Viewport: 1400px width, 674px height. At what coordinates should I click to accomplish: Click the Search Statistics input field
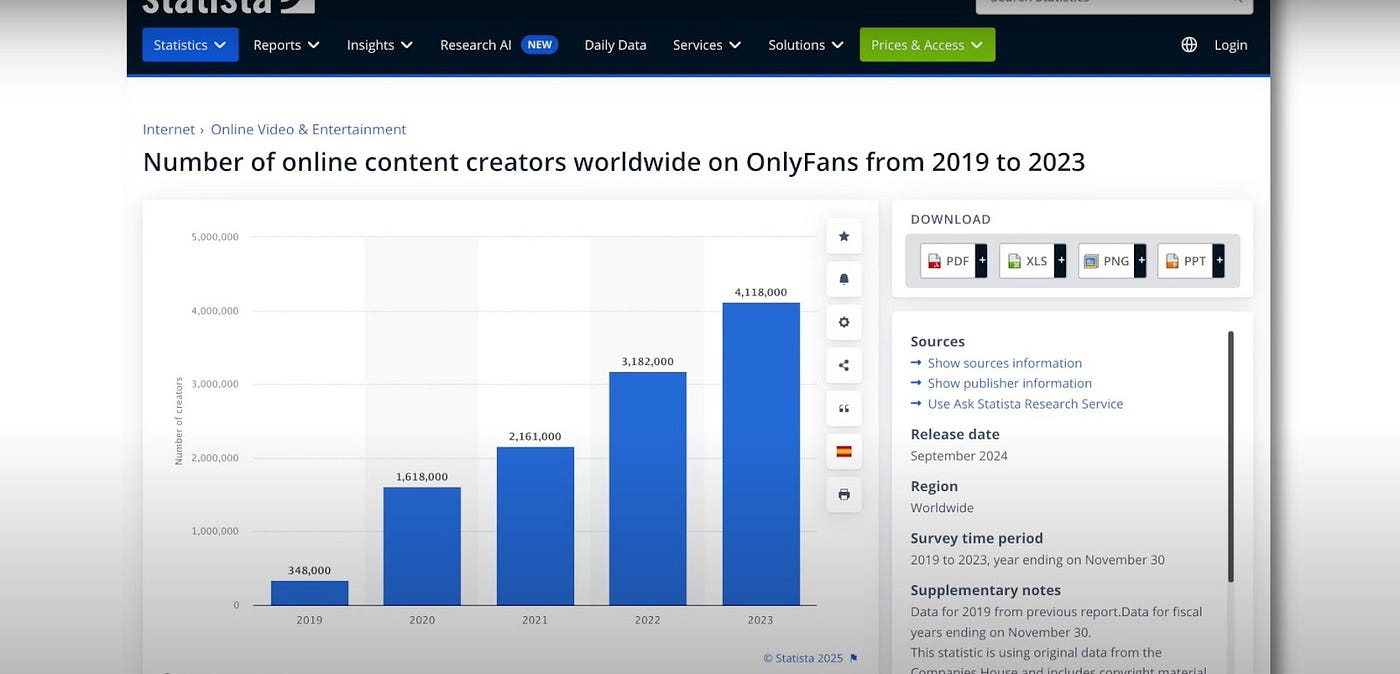click(x=1114, y=4)
